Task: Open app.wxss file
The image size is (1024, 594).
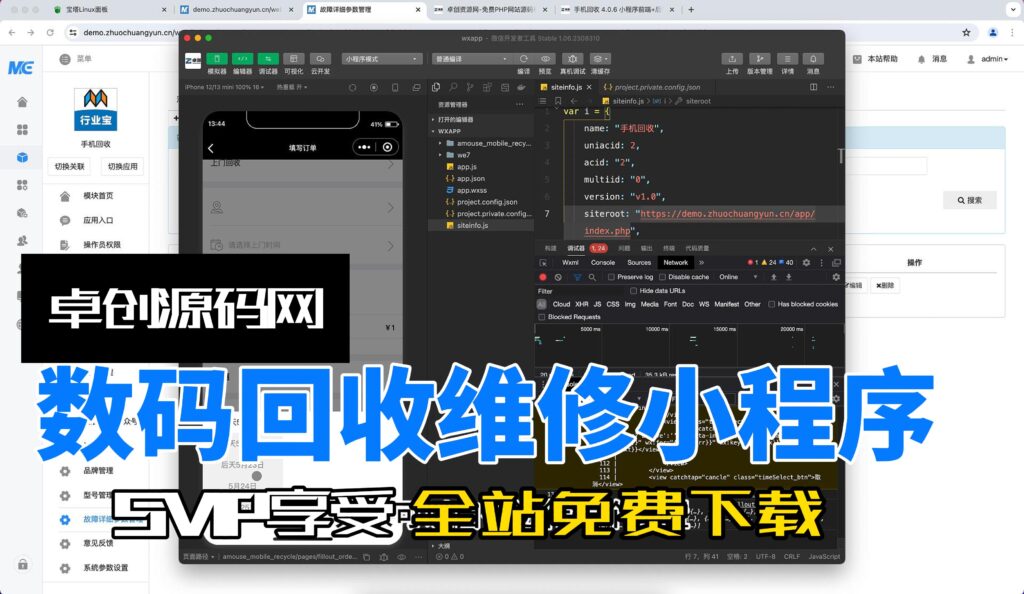Action: pyautogui.click(x=472, y=190)
